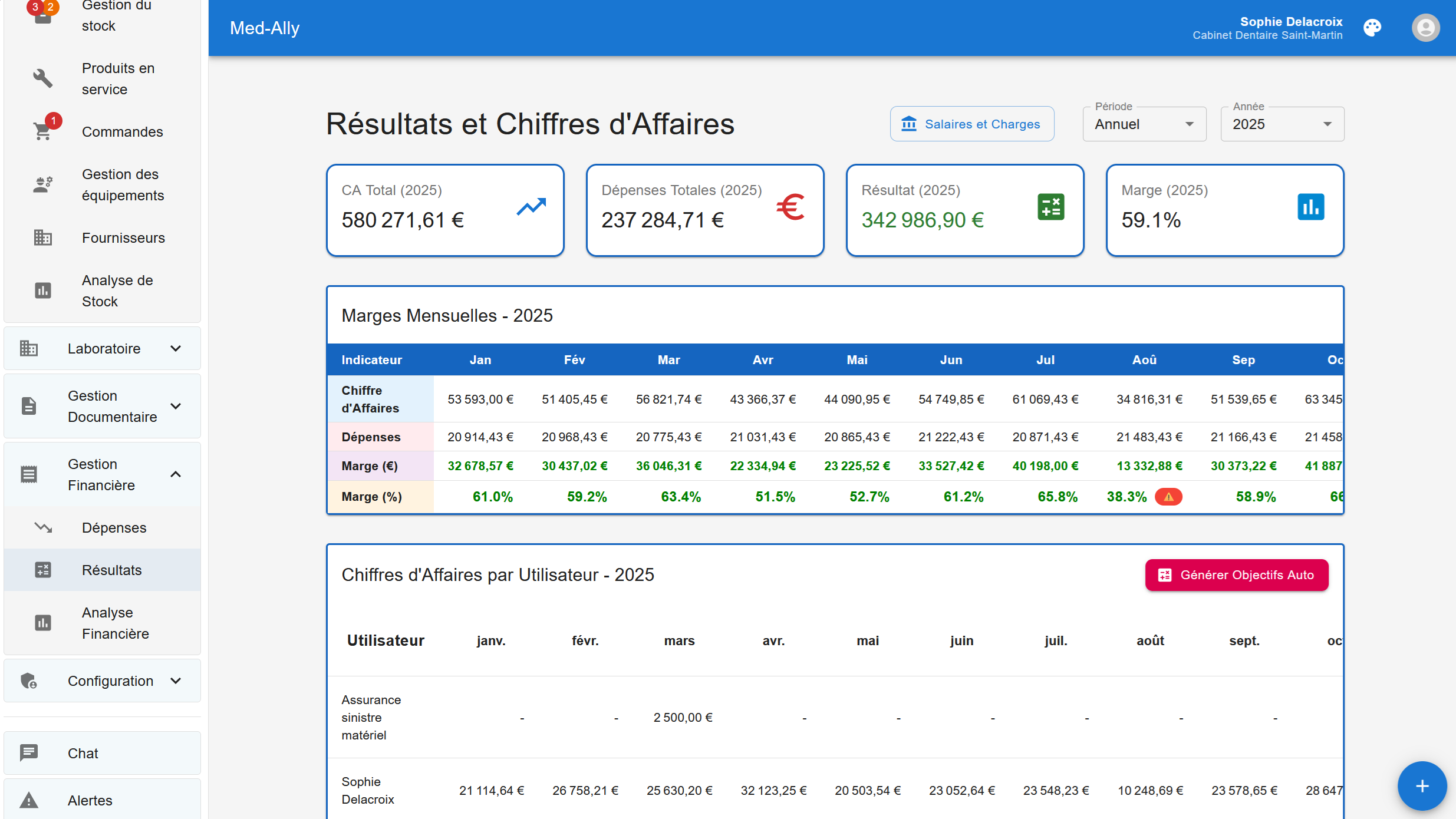Screen dimensions: 1456x819
Task: Open the Chat section
Action: (x=103, y=752)
